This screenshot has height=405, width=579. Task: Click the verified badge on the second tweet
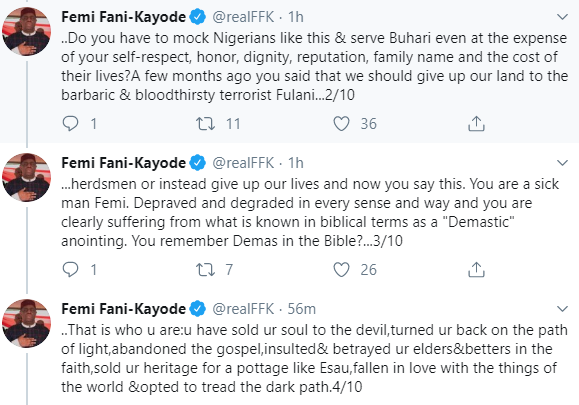coord(198,163)
